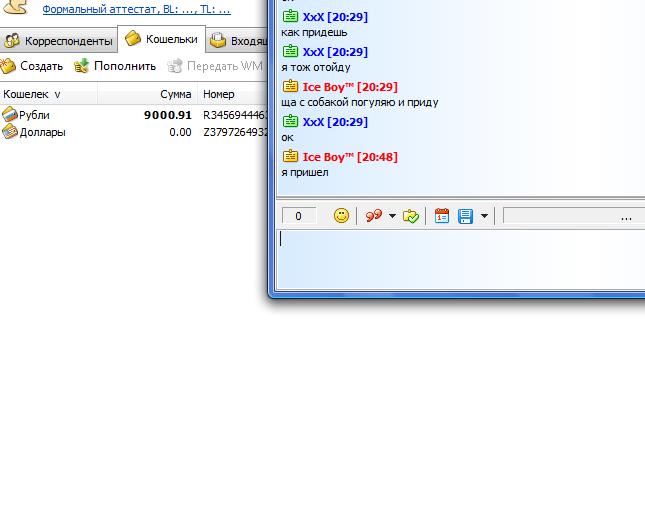The image size is (645, 512).
Task: Select the Кошельки tab
Action: (x=161, y=39)
